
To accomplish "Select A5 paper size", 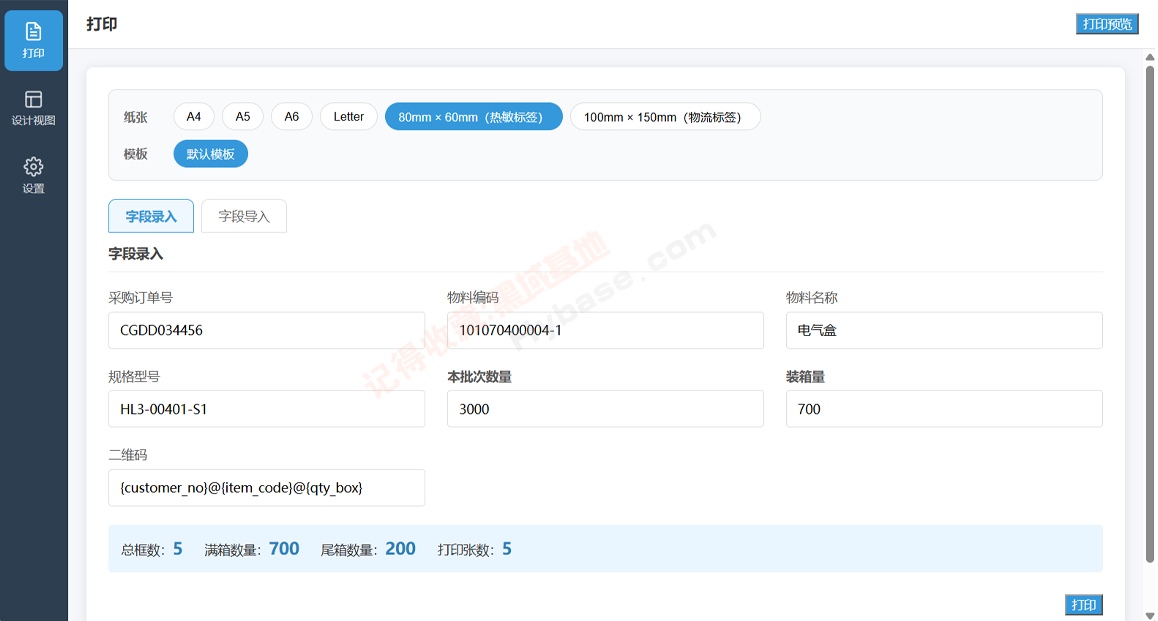I will [242, 117].
